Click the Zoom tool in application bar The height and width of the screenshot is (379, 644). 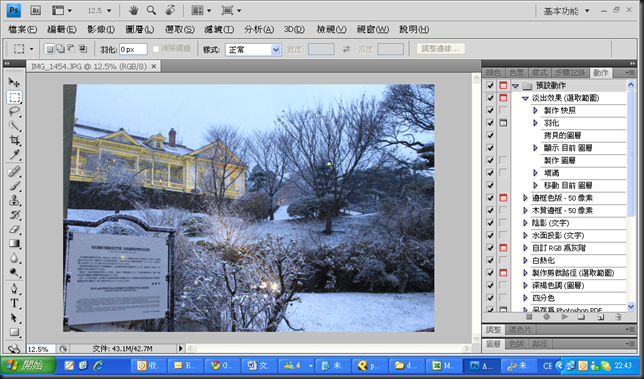(151, 10)
